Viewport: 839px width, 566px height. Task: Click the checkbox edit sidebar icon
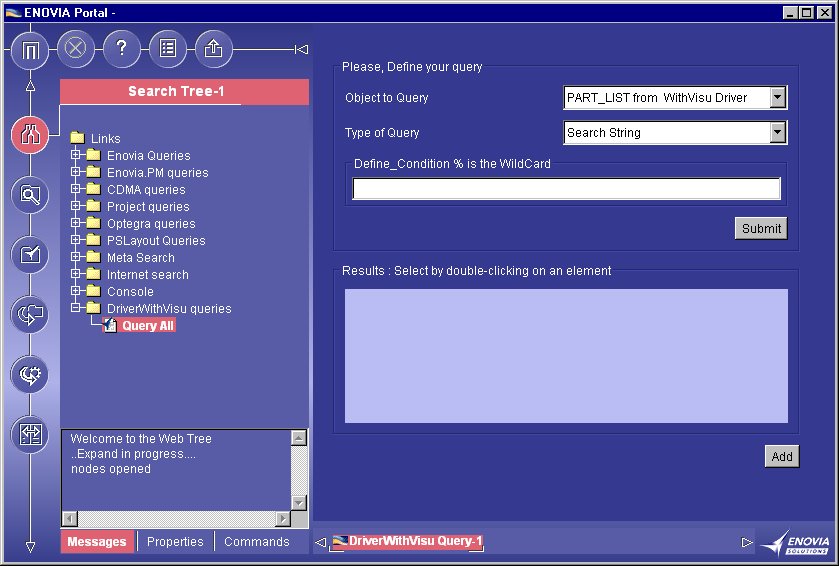point(30,255)
